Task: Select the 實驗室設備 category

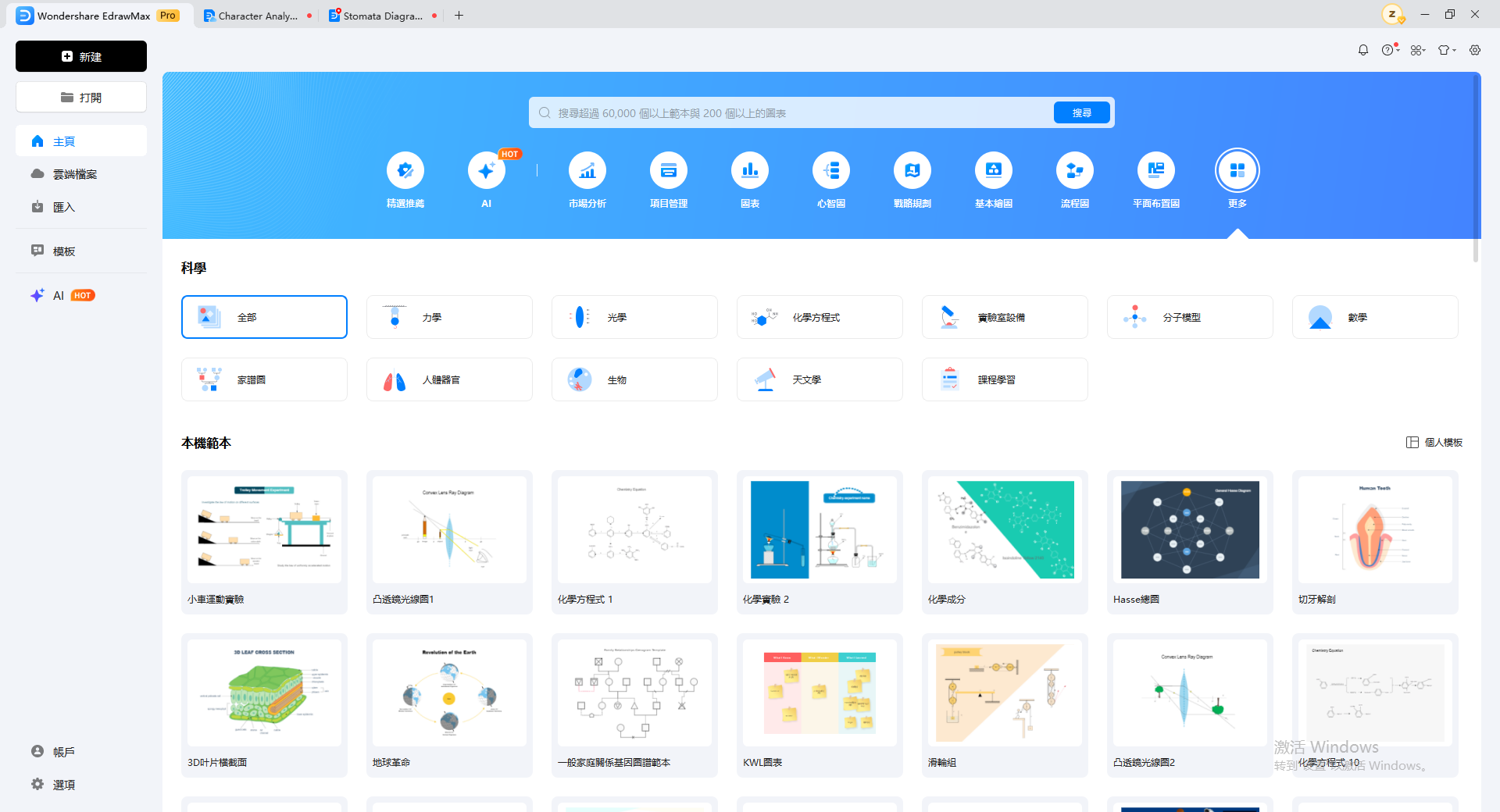Action: pos(1005,317)
